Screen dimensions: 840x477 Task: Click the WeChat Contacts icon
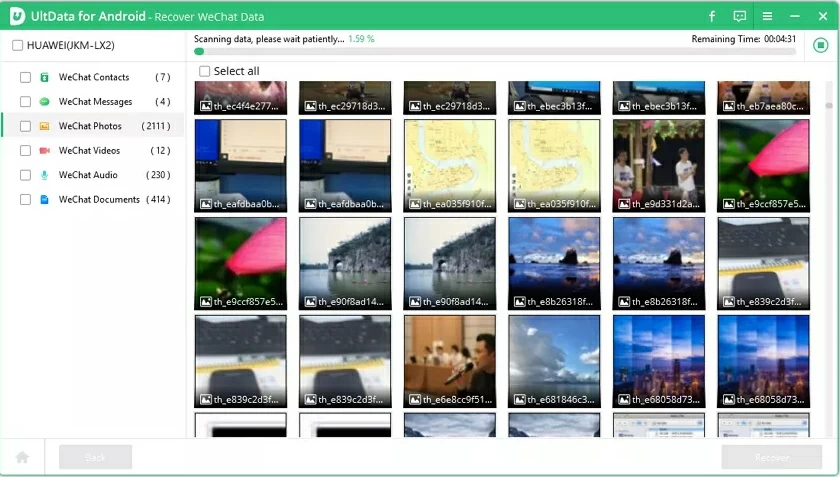45,77
